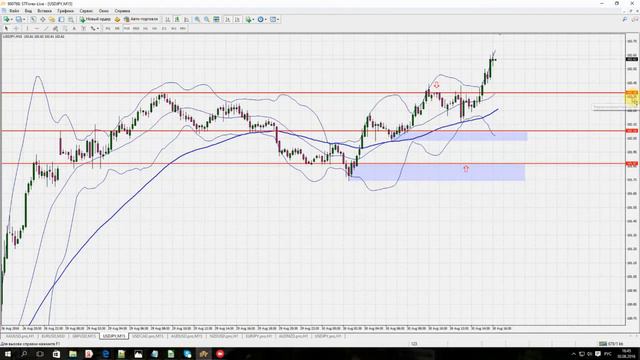Toggle the Navigator panel
The image size is (640, 360).
click(52, 19)
